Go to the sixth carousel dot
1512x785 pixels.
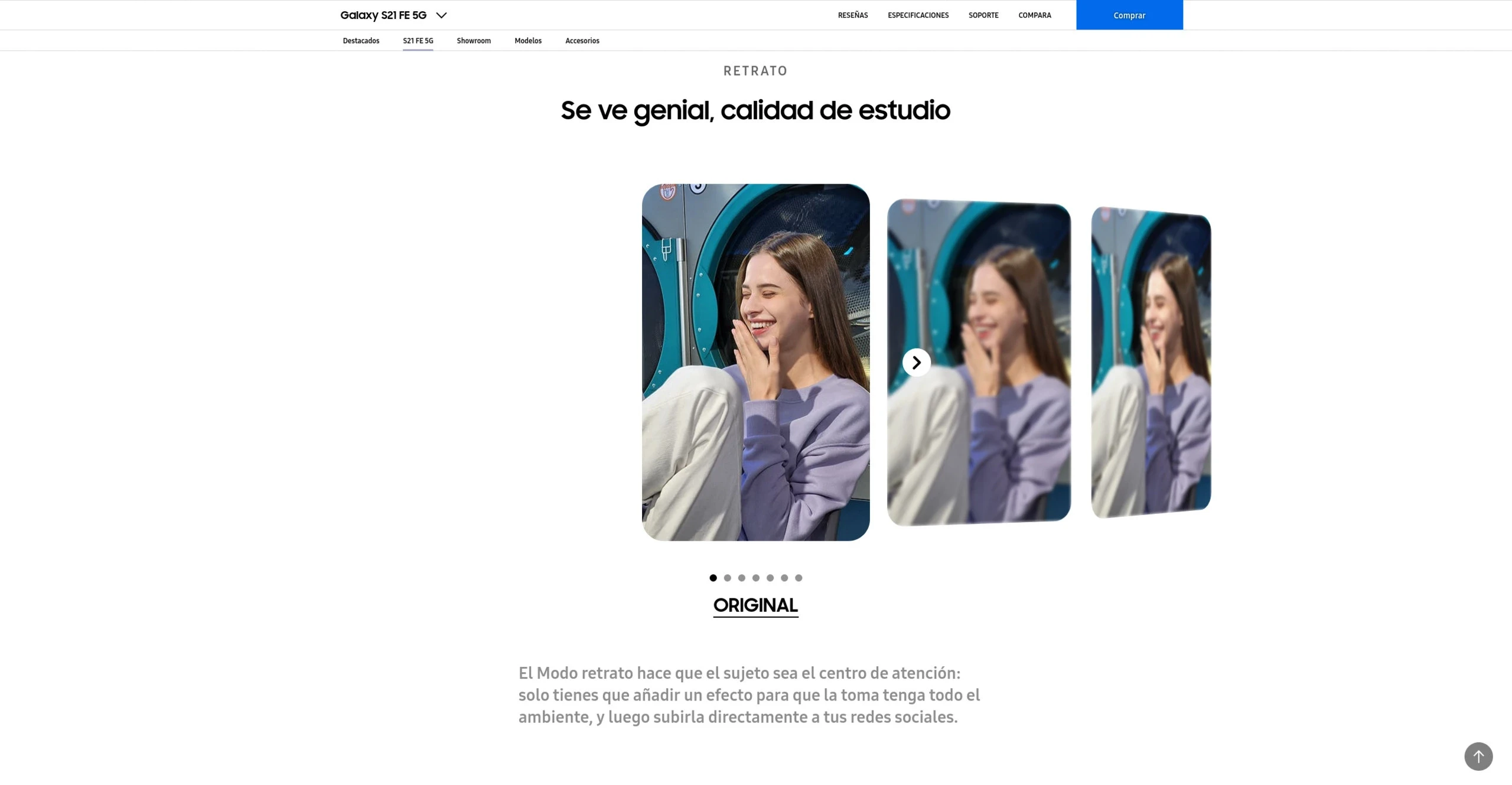click(784, 578)
